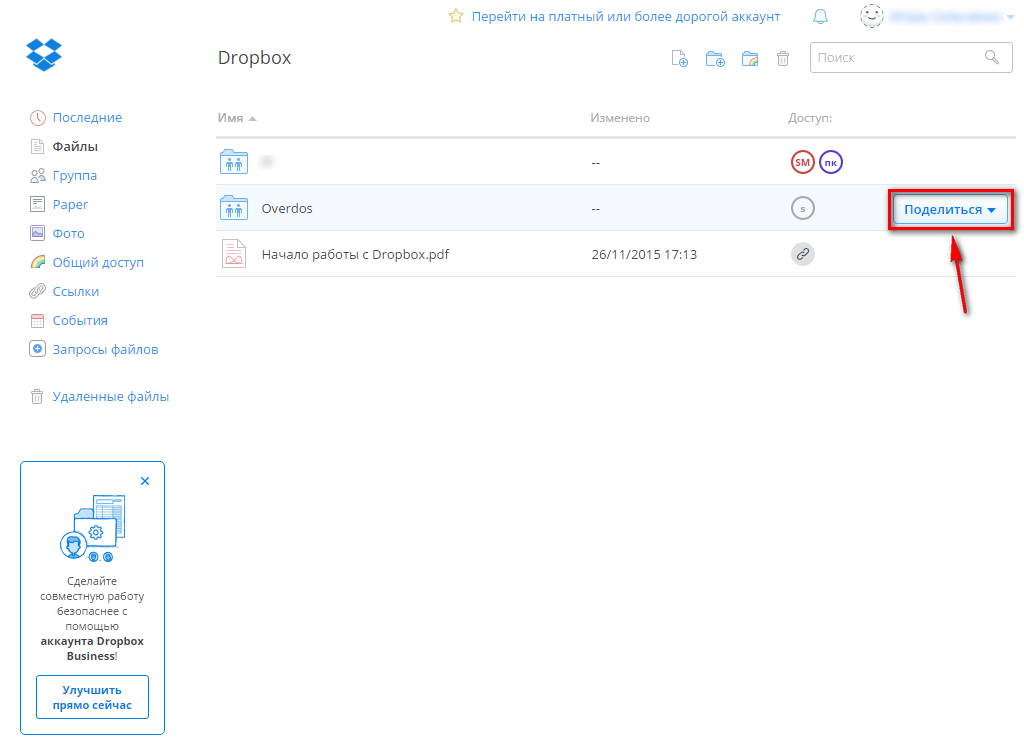Click the PDF file icon
Image resolution: width=1024 pixels, height=752 pixels.
(x=234, y=254)
